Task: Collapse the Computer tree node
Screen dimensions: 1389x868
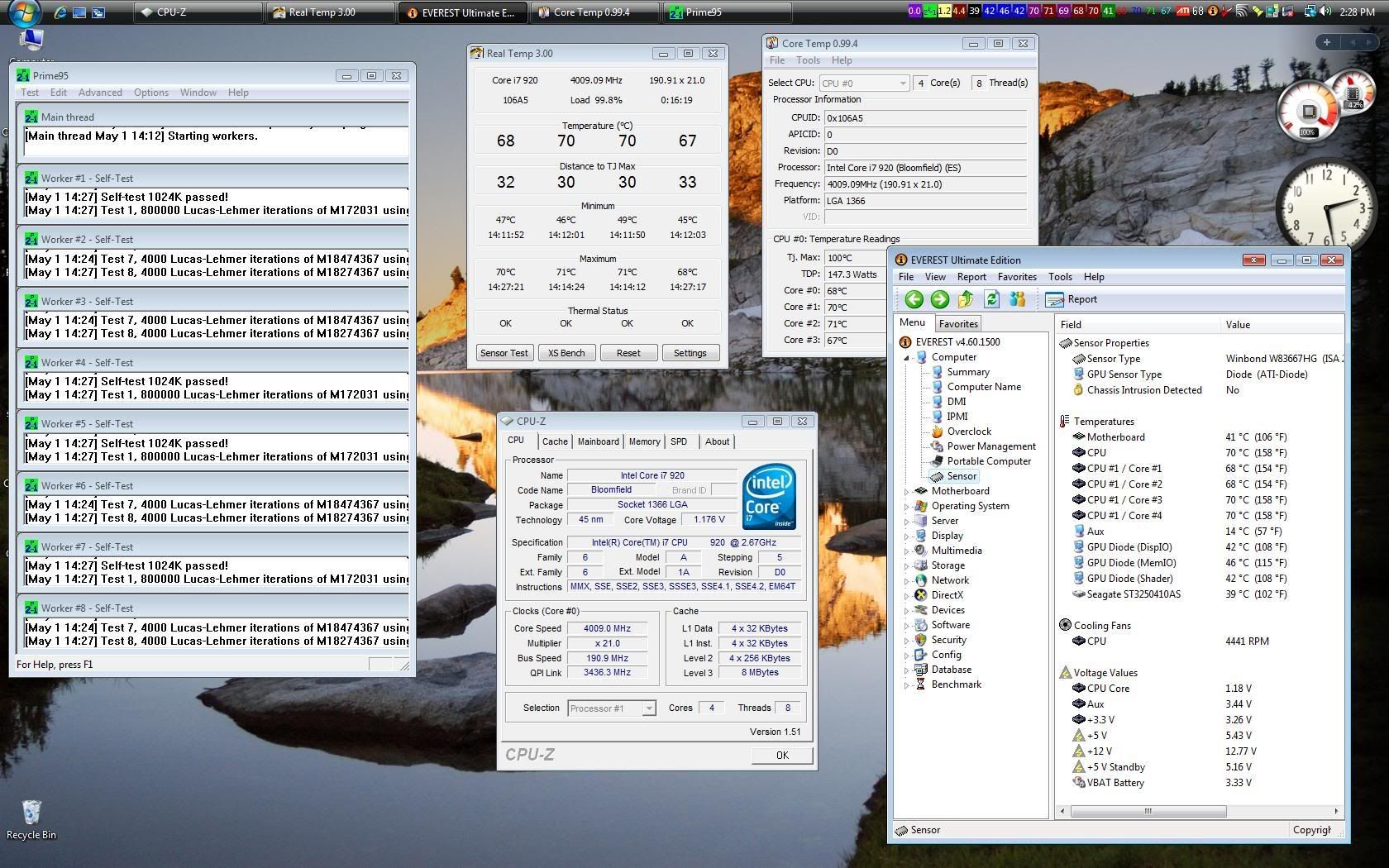Action: tap(906, 358)
